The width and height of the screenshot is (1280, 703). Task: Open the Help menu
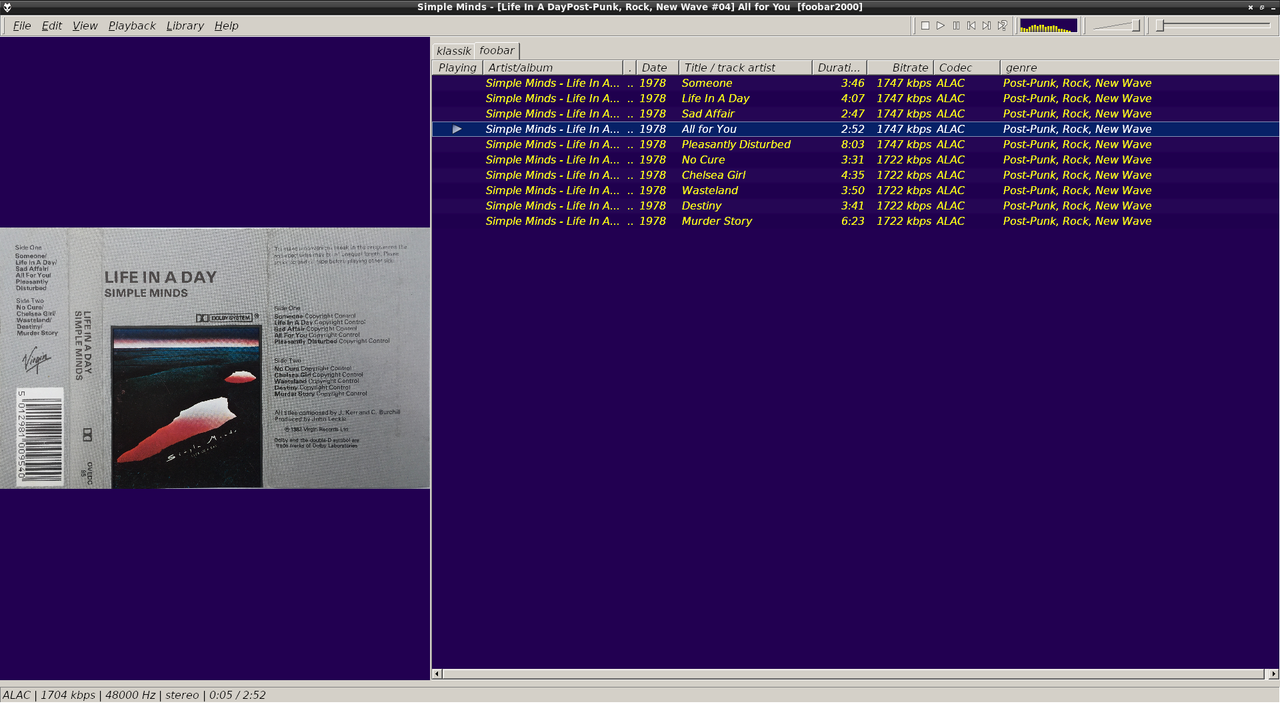tap(226, 25)
